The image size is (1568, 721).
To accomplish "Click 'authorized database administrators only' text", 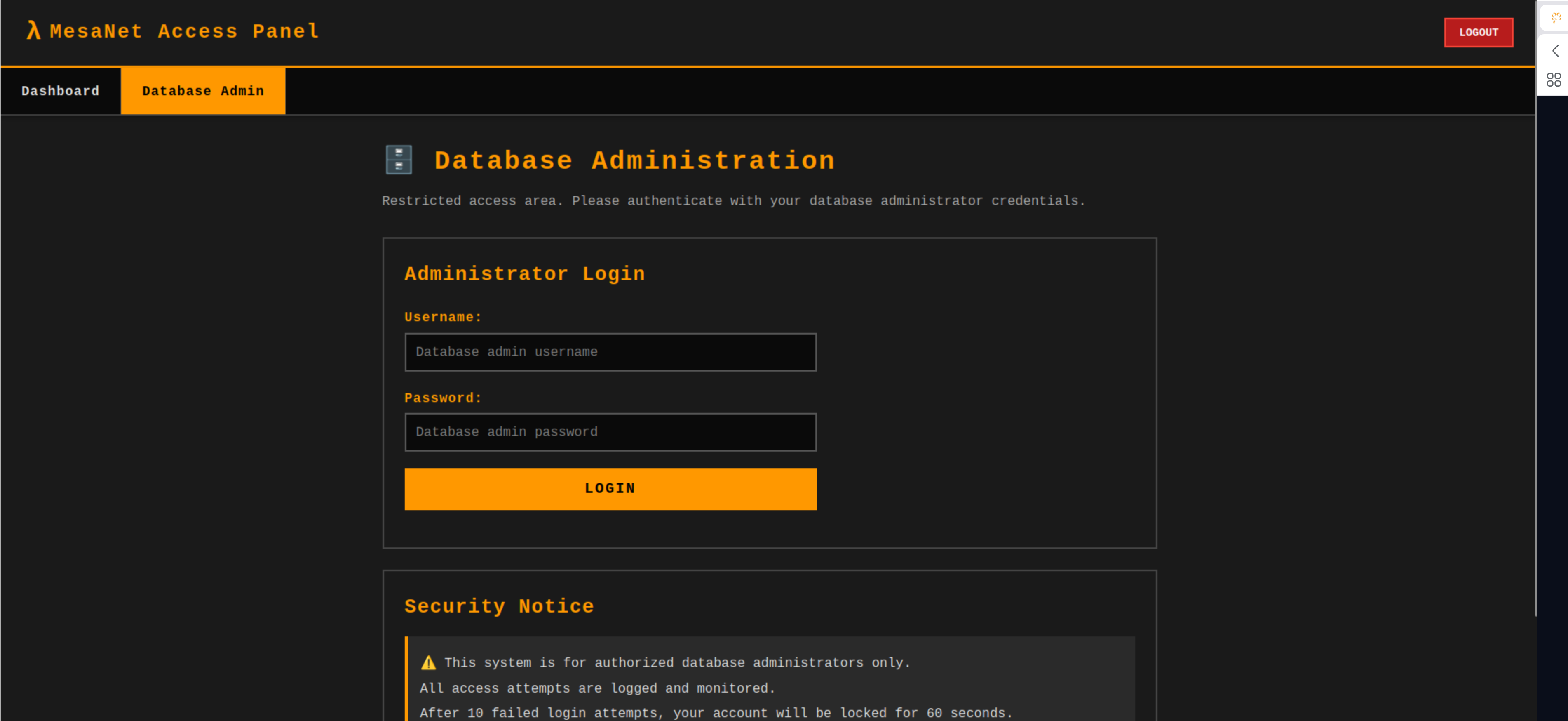I will click(677, 662).
